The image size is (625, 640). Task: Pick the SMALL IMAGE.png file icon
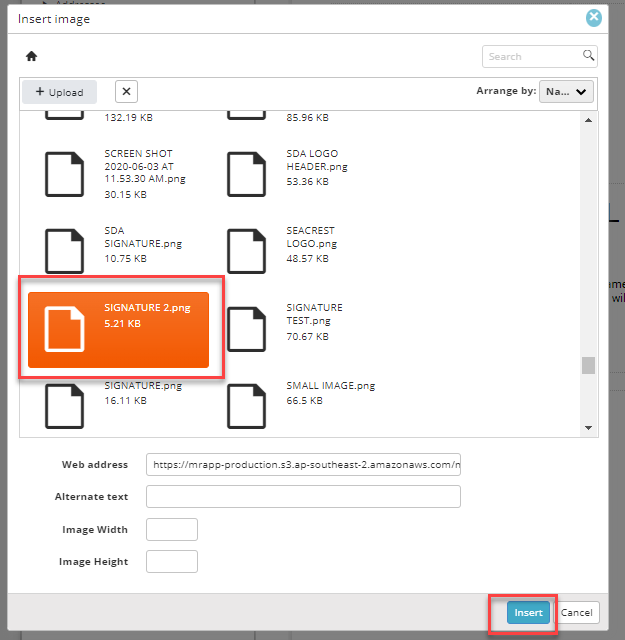click(246, 406)
